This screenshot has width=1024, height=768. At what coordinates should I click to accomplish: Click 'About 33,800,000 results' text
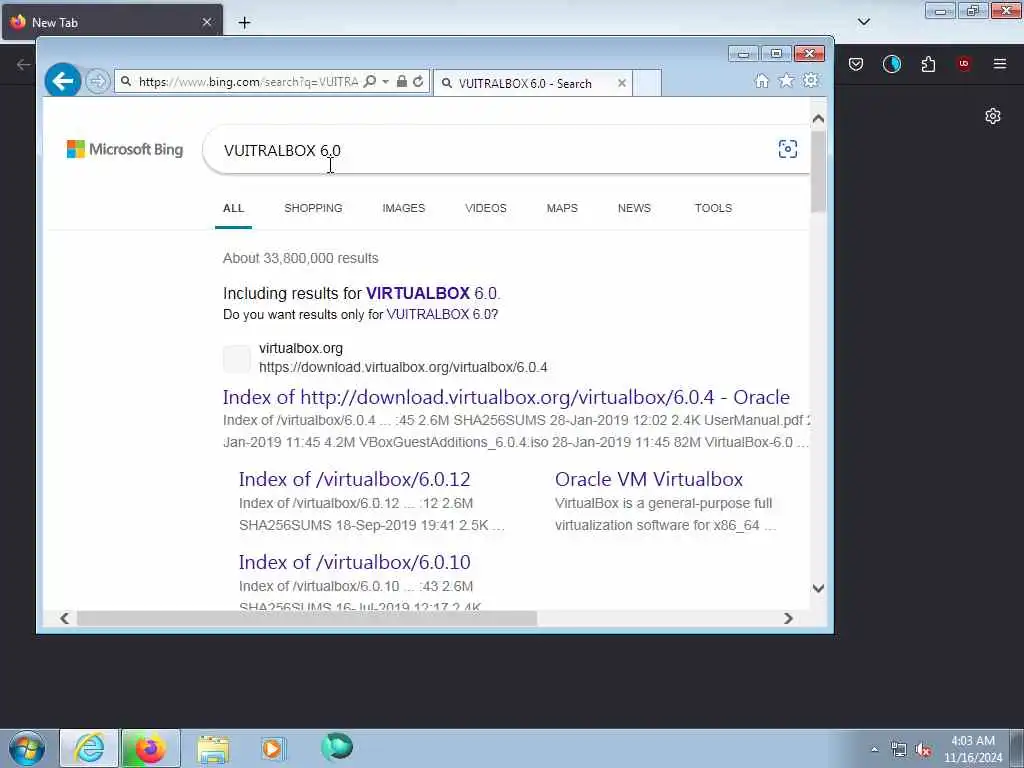(x=300, y=258)
